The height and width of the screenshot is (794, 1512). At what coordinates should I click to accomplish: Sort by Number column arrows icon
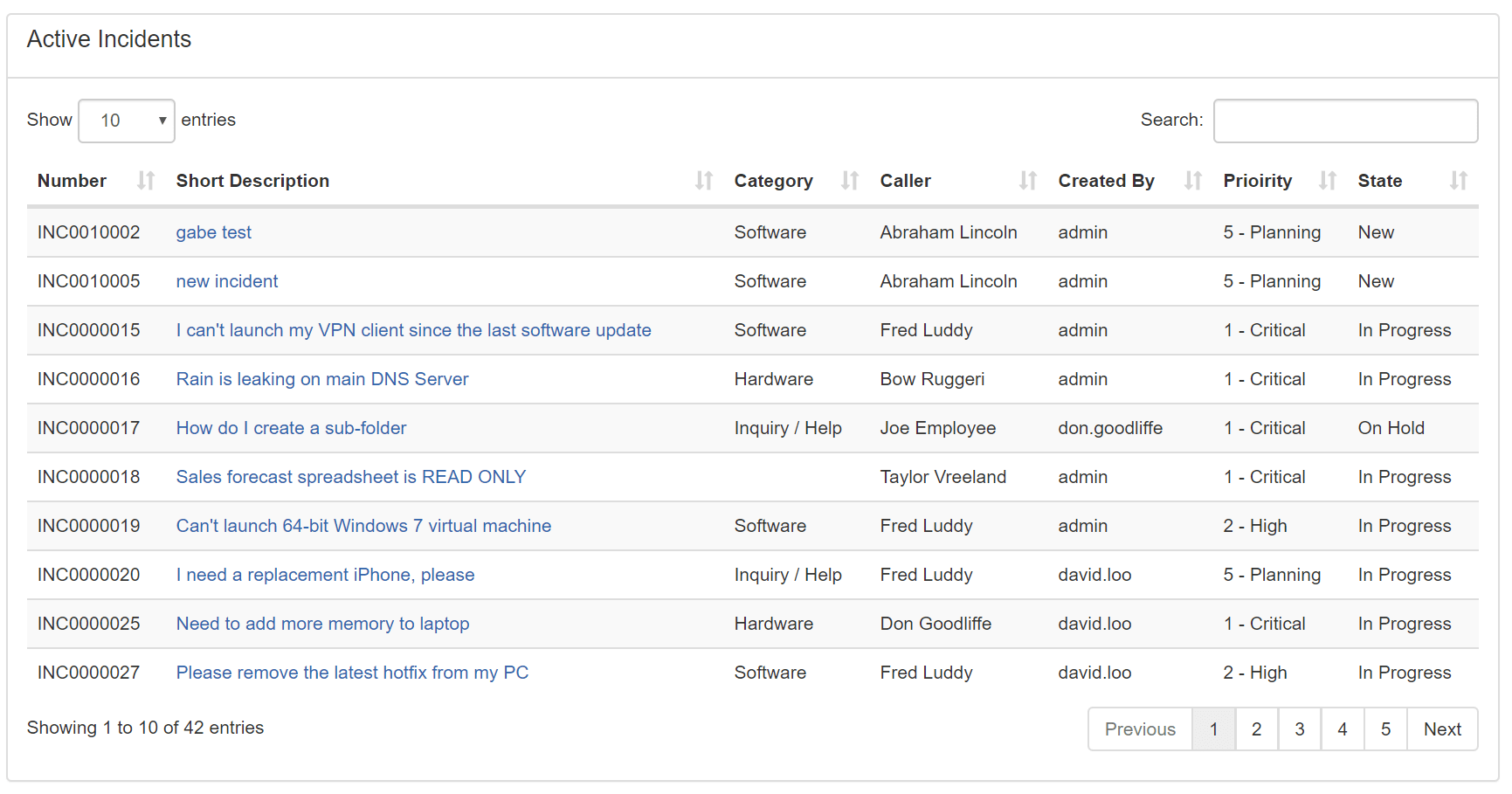click(146, 181)
